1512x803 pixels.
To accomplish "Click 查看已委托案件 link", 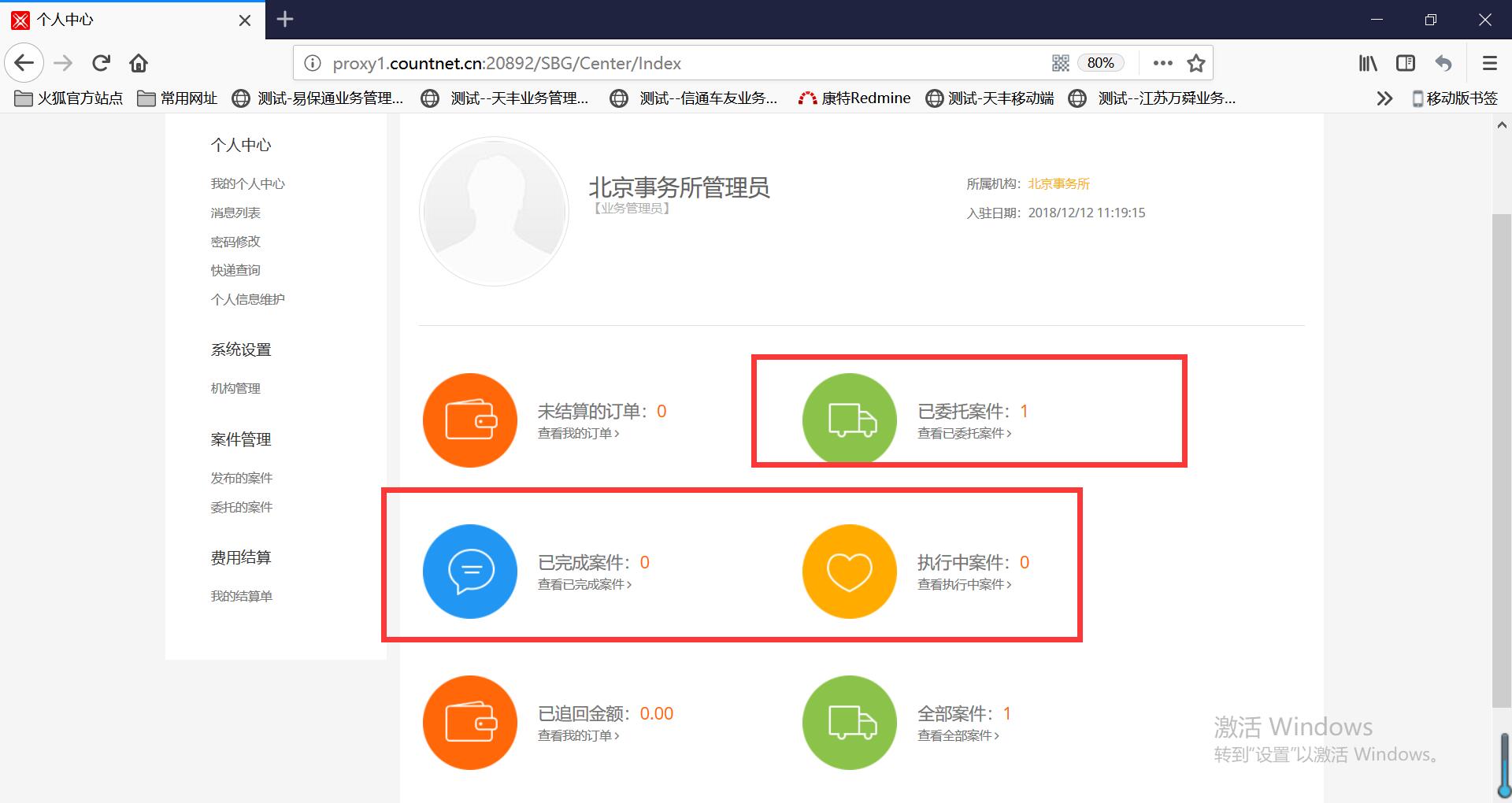I will 965,433.
